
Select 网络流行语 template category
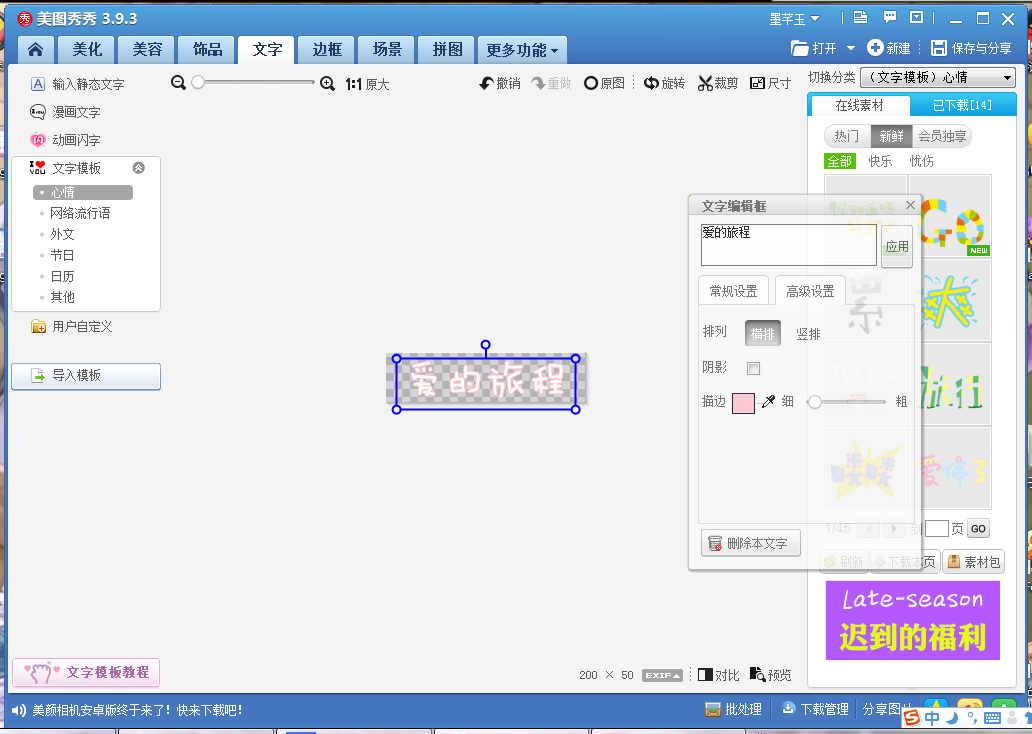click(x=80, y=213)
